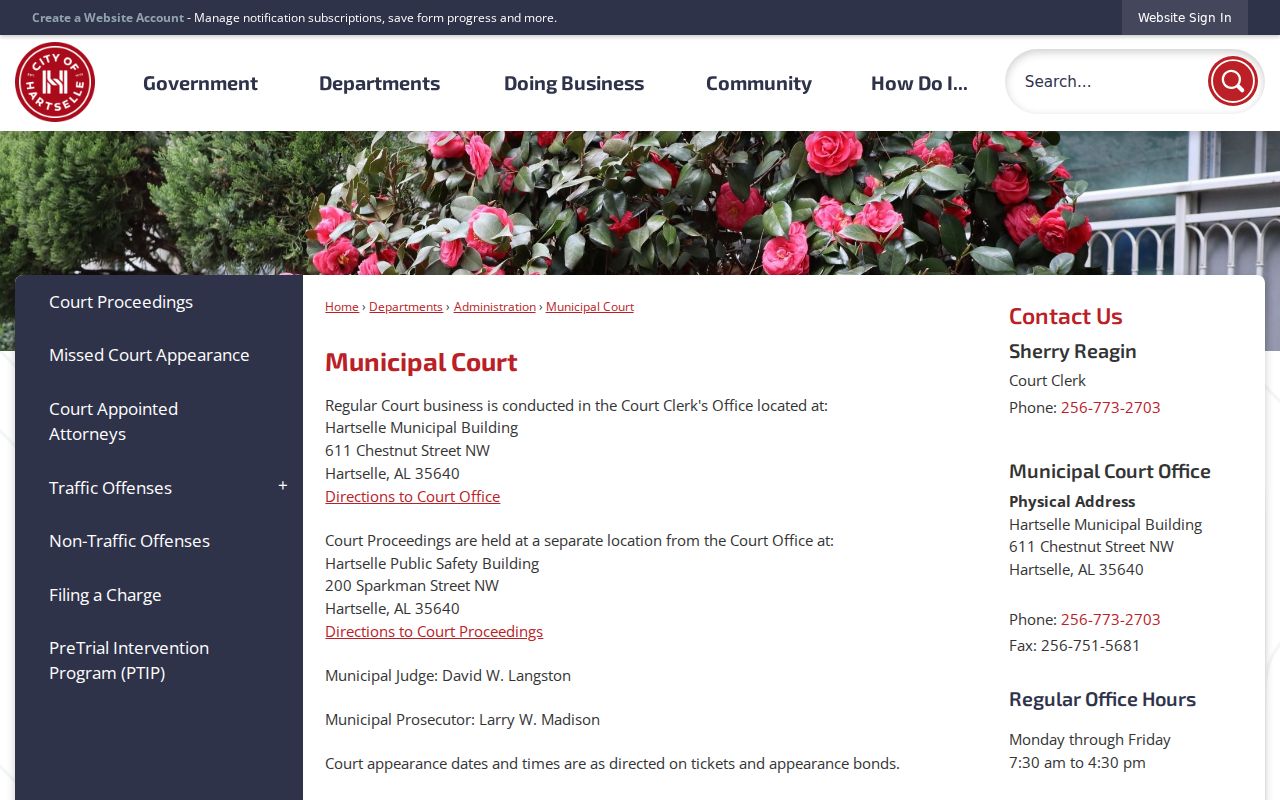Click Sherry Reagin's phone number link

tap(1110, 407)
